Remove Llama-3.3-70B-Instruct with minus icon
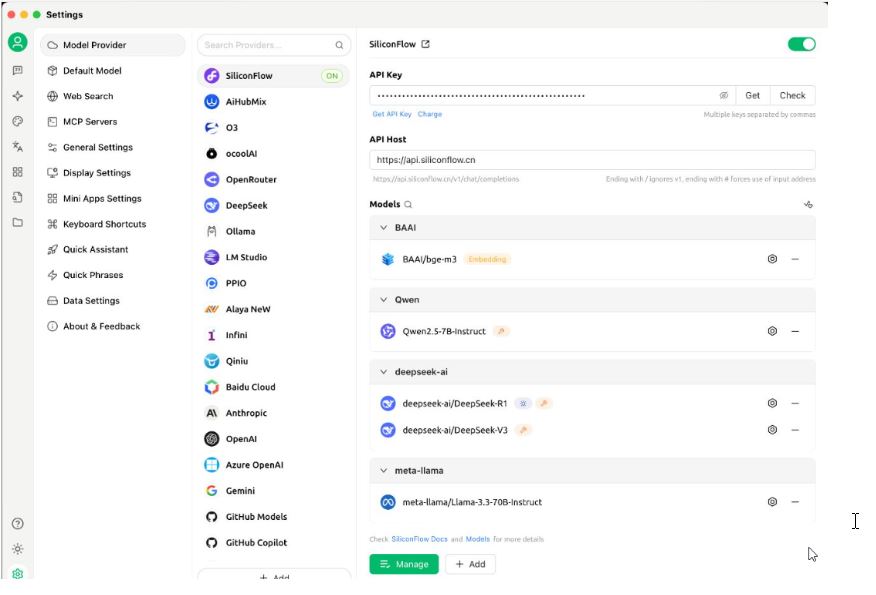Viewport: 876px width, 595px height. point(795,502)
